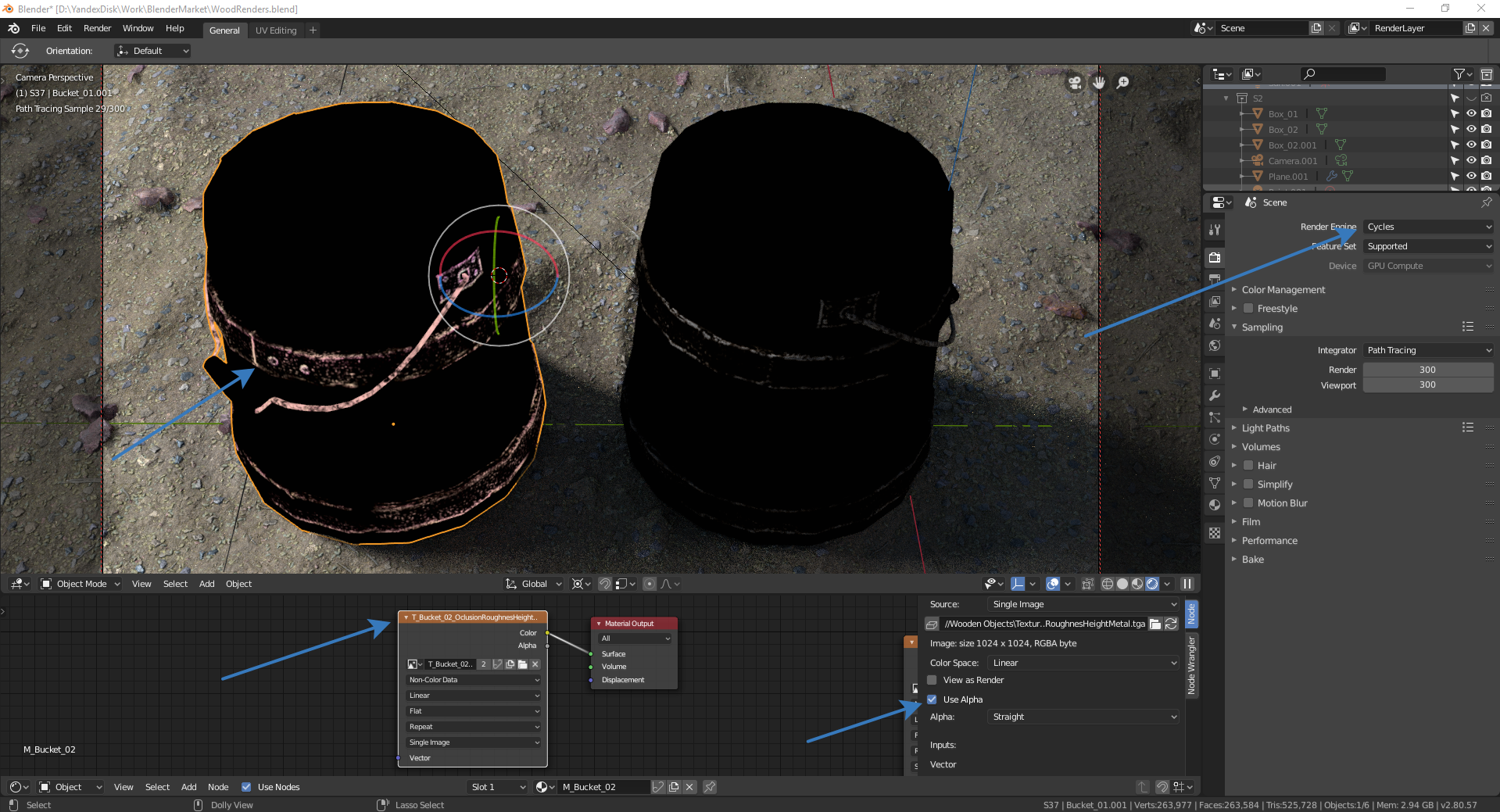Reload the image with refresh icon
1500x812 pixels.
coord(1171,624)
